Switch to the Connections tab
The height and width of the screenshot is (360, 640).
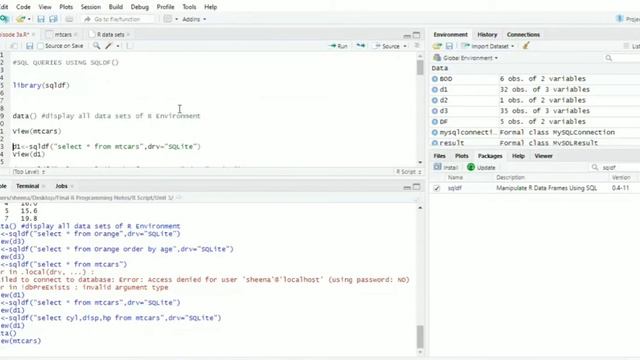[x=523, y=35]
